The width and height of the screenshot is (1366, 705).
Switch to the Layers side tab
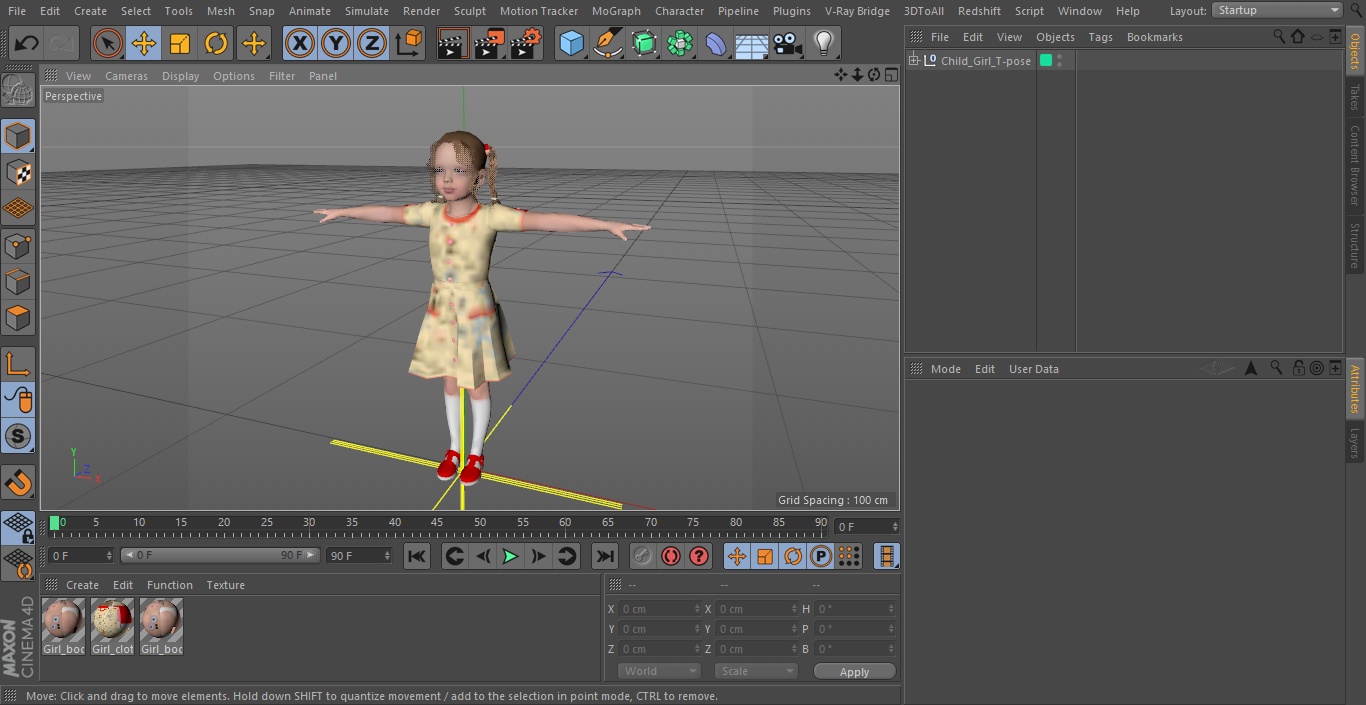click(x=1355, y=442)
